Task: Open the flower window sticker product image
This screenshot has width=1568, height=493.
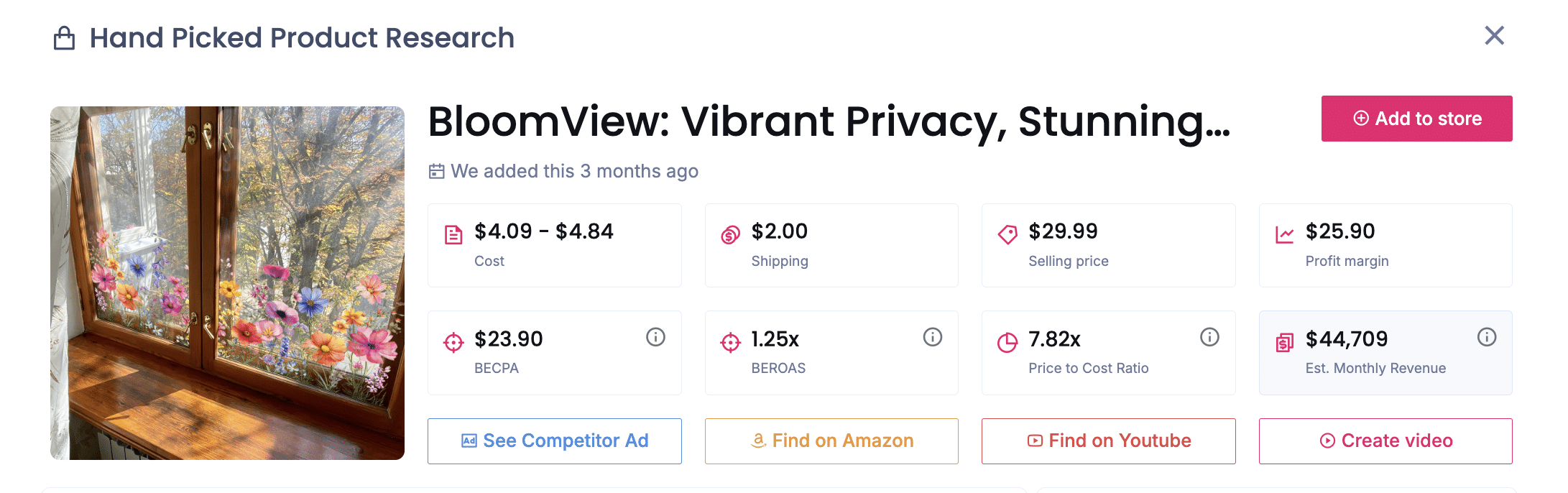Action: 227,283
